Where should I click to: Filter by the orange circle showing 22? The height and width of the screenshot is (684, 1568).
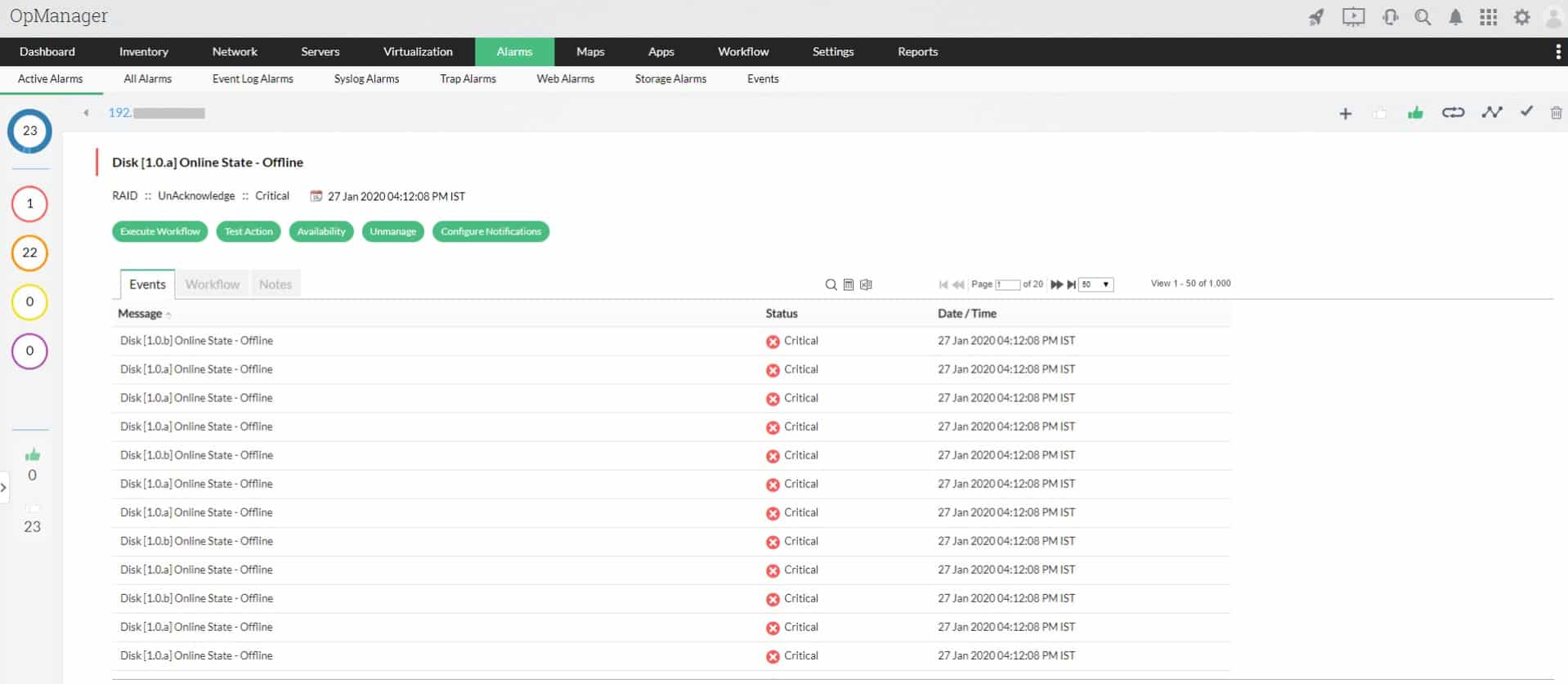[x=29, y=253]
